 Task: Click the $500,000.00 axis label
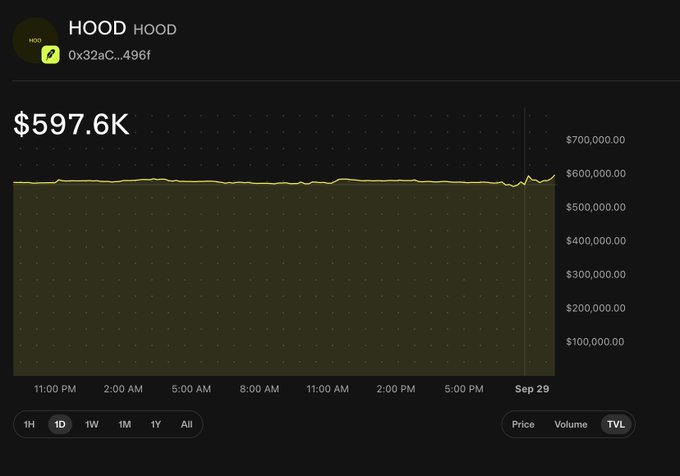[x=595, y=207]
